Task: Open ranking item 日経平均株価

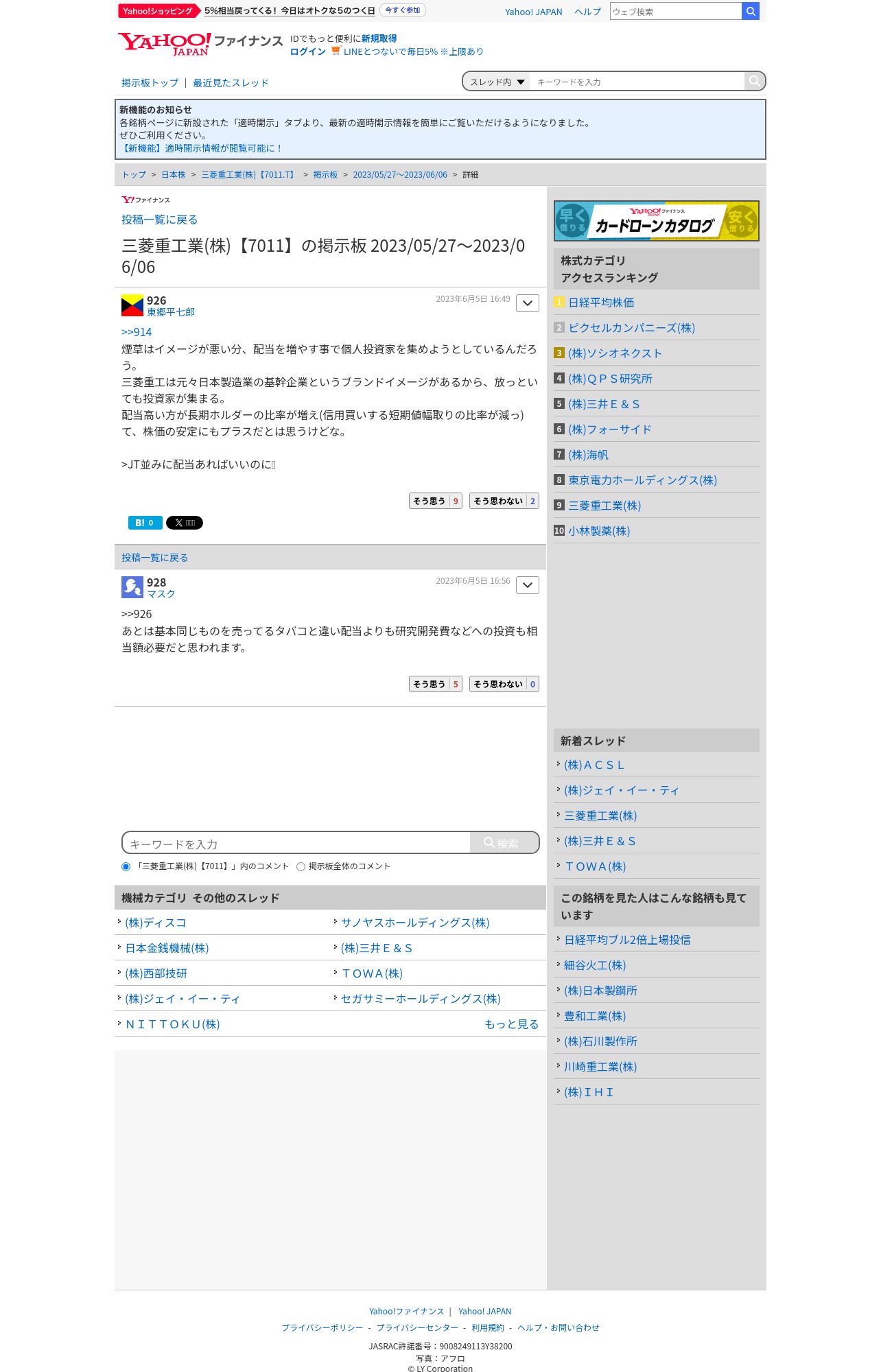Action: [601, 303]
